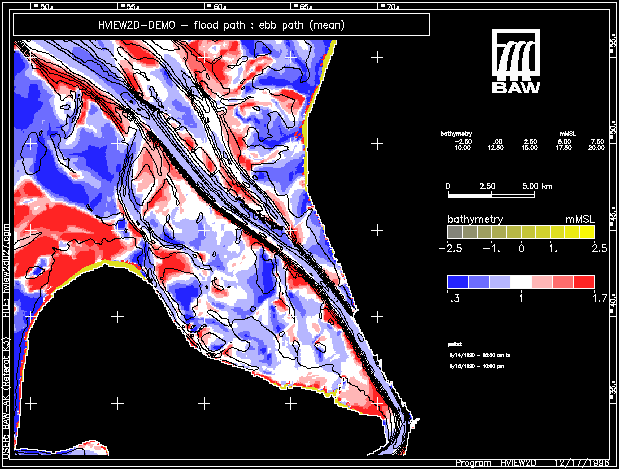619x469 pixels.
Task: Click the plot title 'HVIEW2D-DEMO – flood path : ebb path (mean)'
Action: tap(221, 25)
